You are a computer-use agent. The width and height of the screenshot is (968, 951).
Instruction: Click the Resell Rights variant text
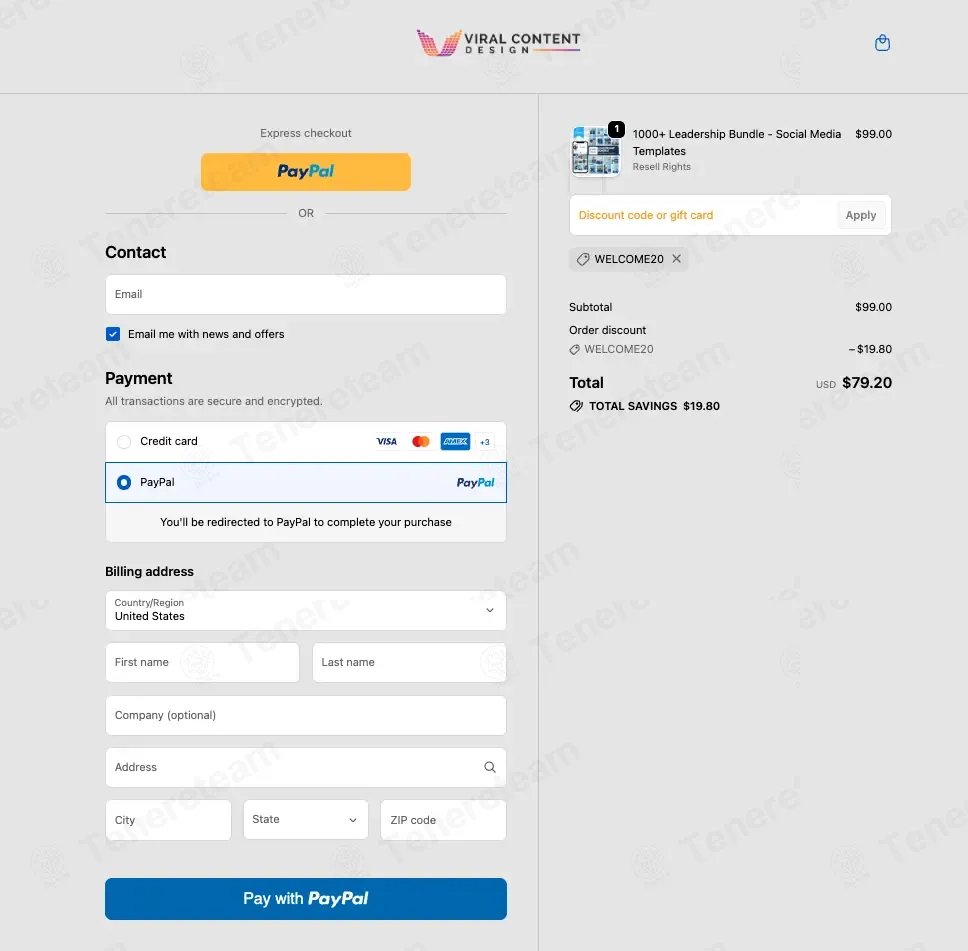(x=661, y=167)
